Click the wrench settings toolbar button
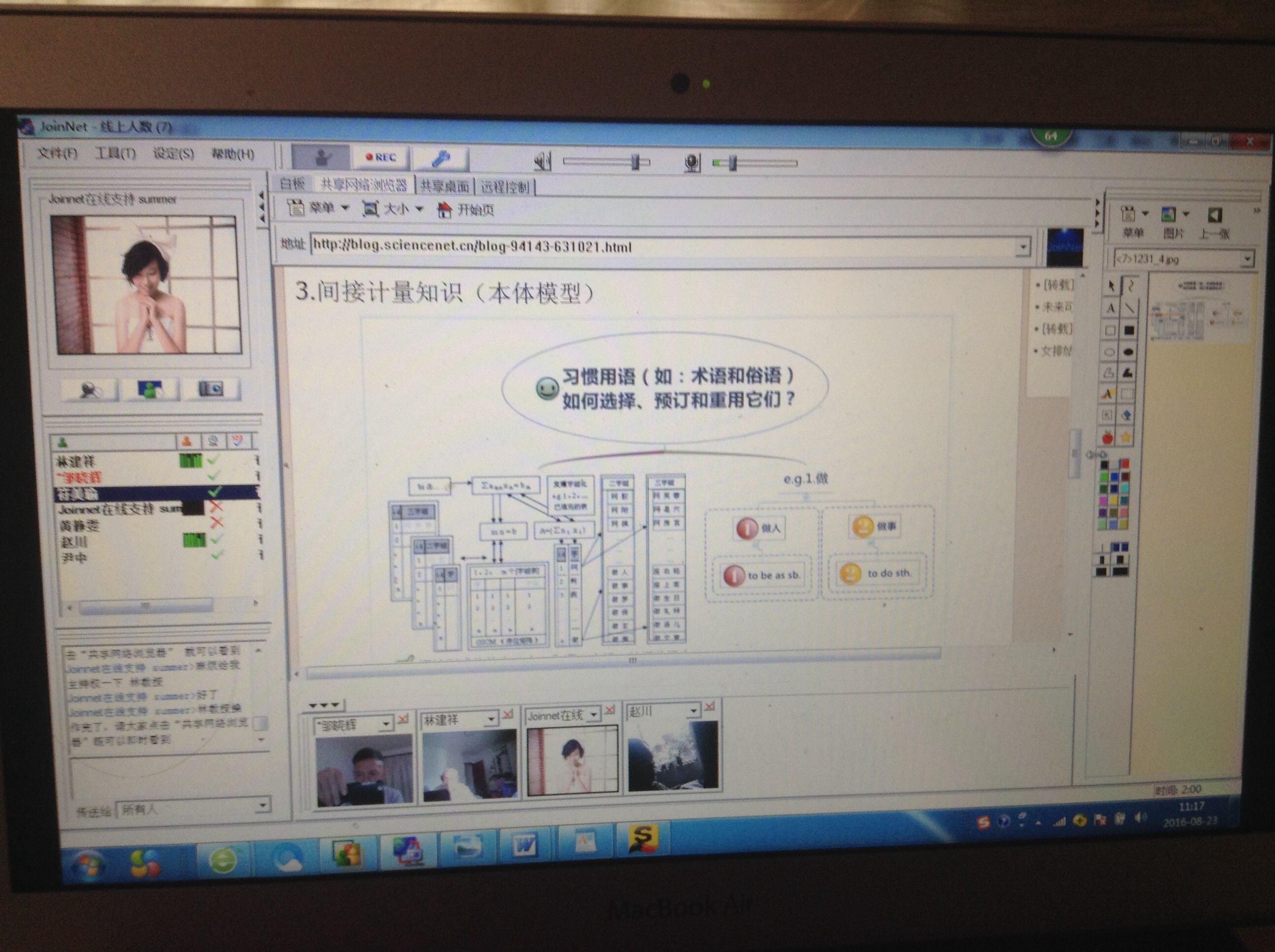 pyautogui.click(x=441, y=158)
